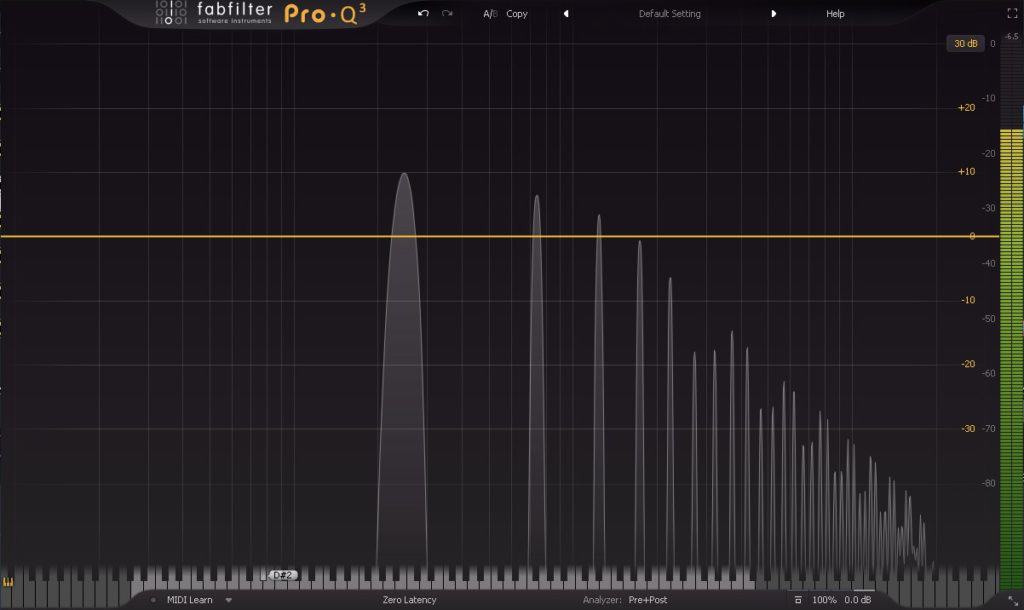Enter full screen mode via top-right icon
Screen dimensions: 1024x610
coord(1012,13)
